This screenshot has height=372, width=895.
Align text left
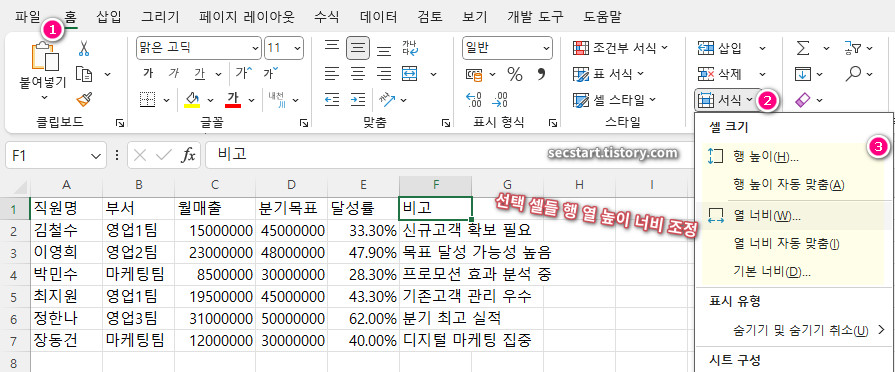(332, 74)
